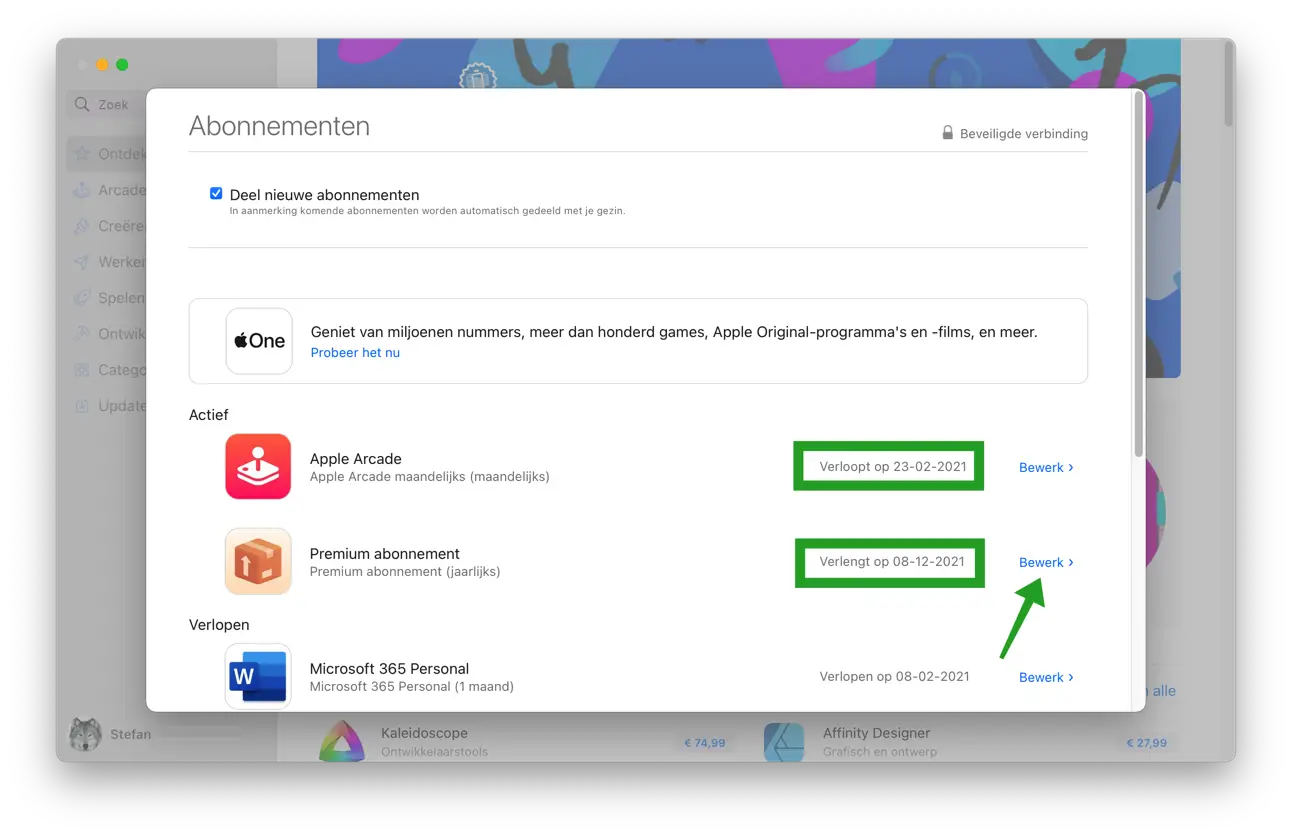Edit the Apple Arcade subscription via Bewerk
This screenshot has height=836, width=1292.
[1046, 467]
